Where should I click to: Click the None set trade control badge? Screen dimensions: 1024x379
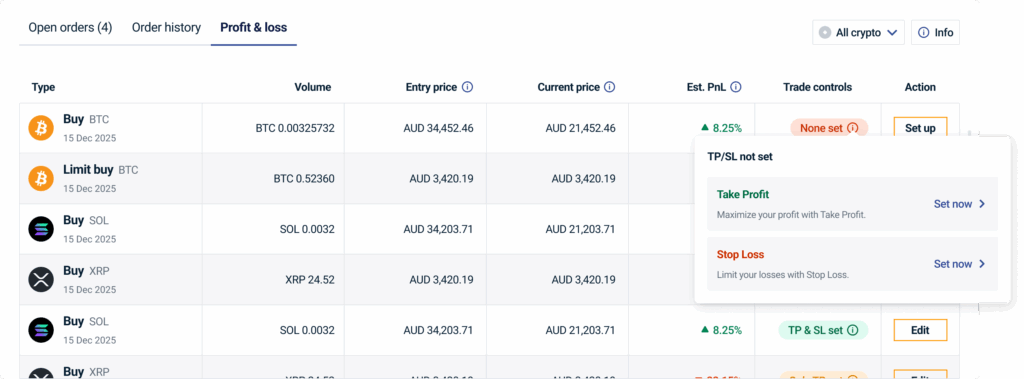pyautogui.click(x=829, y=128)
